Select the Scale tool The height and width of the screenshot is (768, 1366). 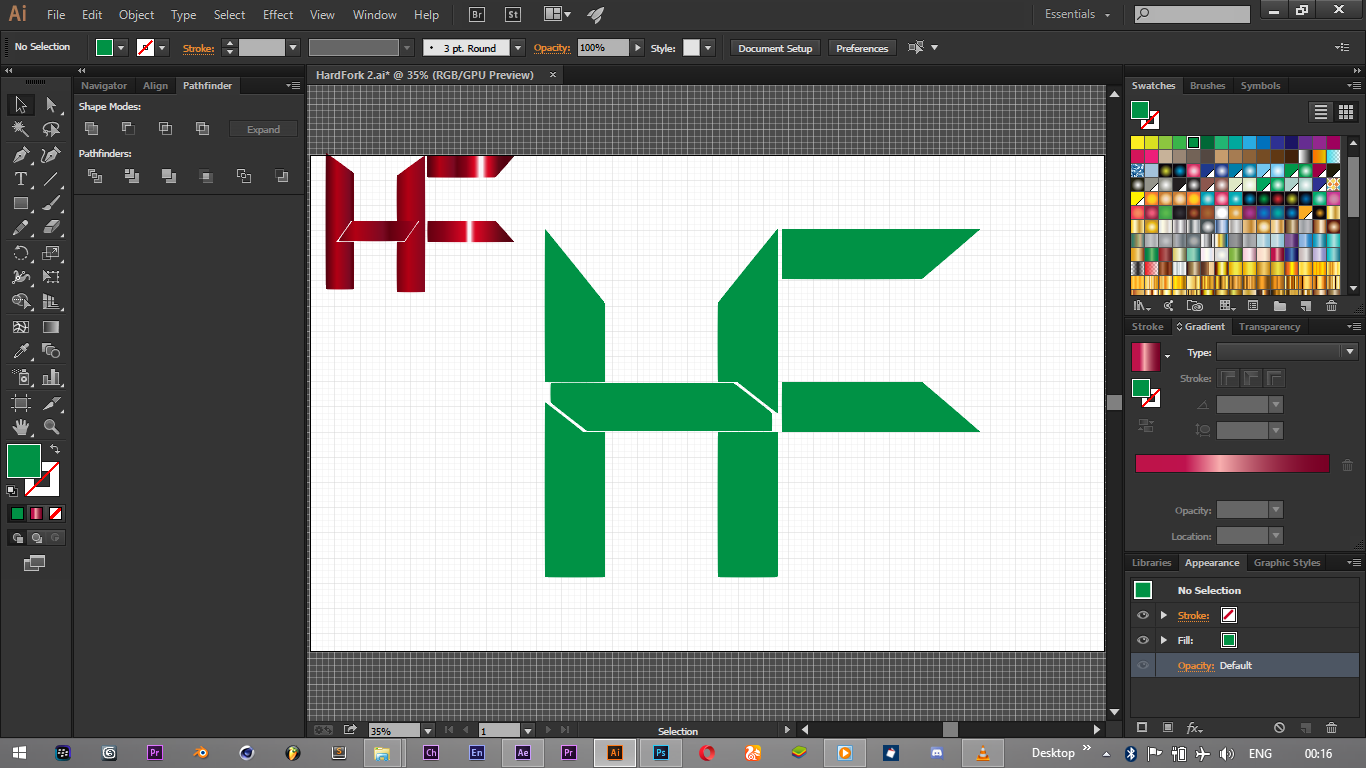[51, 253]
